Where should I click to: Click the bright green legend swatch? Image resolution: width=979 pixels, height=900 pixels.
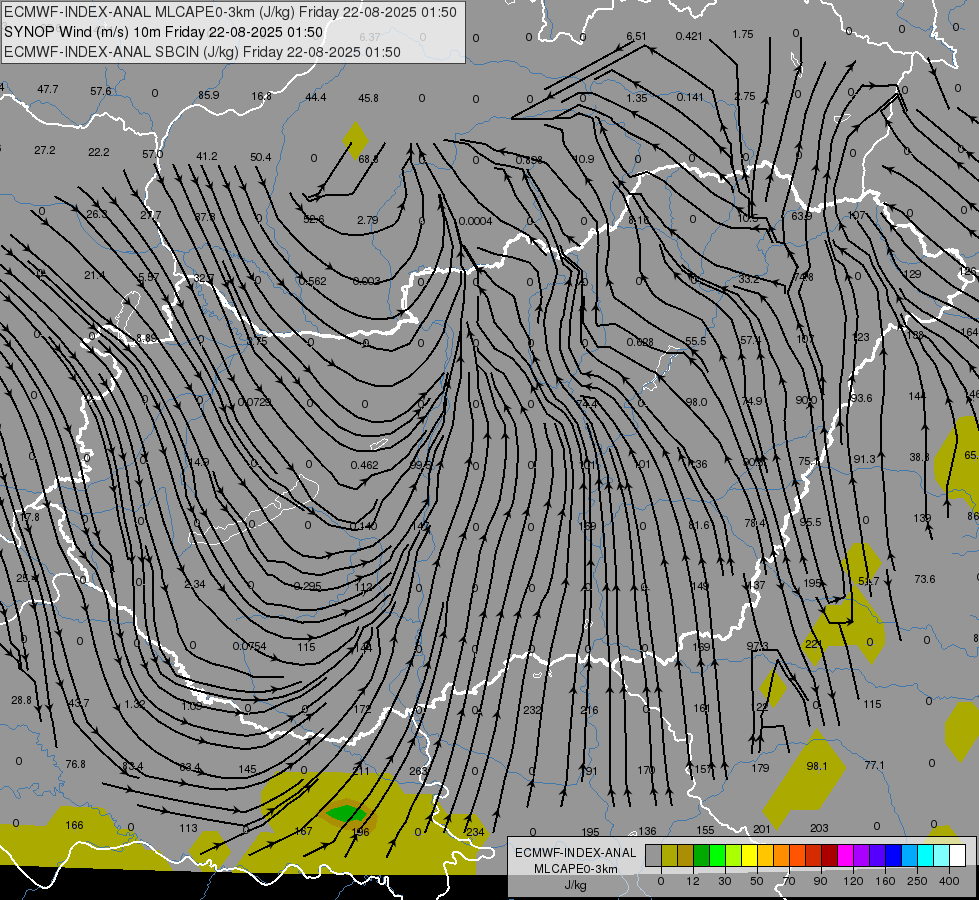(717, 856)
